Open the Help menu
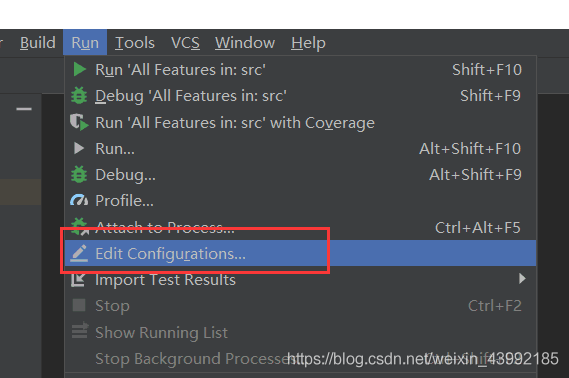Viewport: 569px width, 378px height. (308, 43)
